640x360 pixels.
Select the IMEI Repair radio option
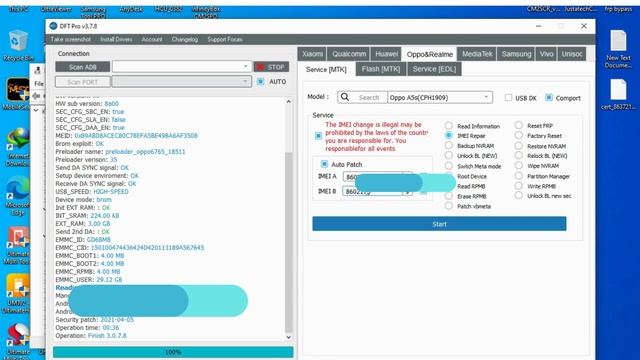(449, 136)
